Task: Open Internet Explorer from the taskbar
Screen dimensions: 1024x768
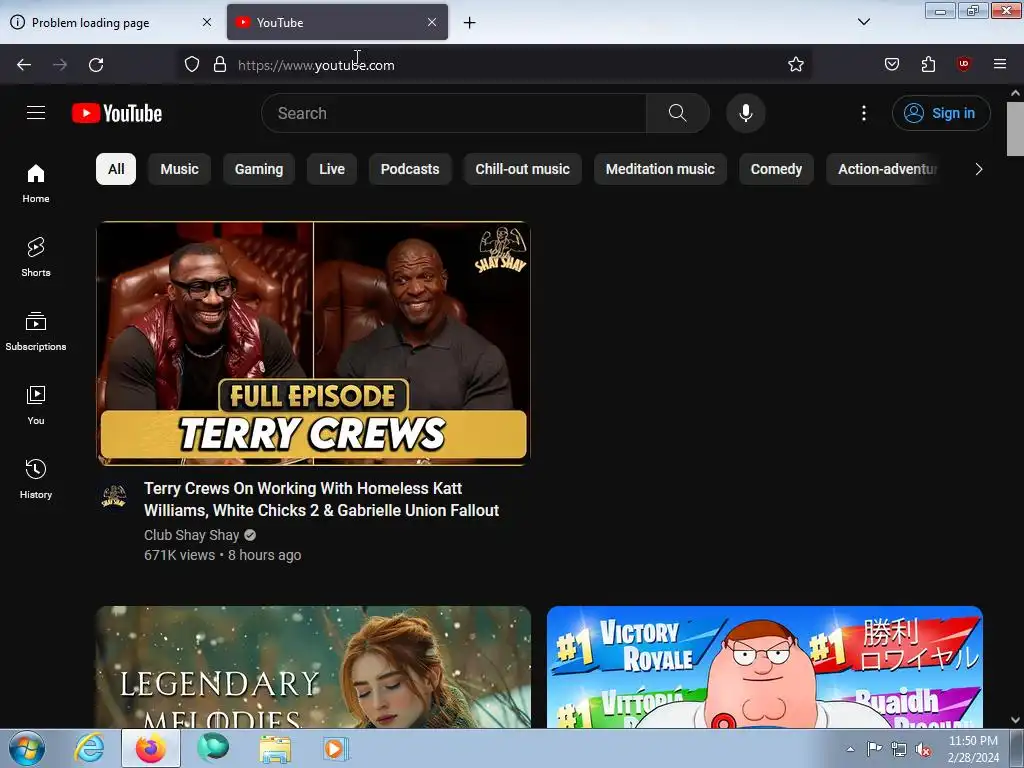Action: tap(89, 748)
